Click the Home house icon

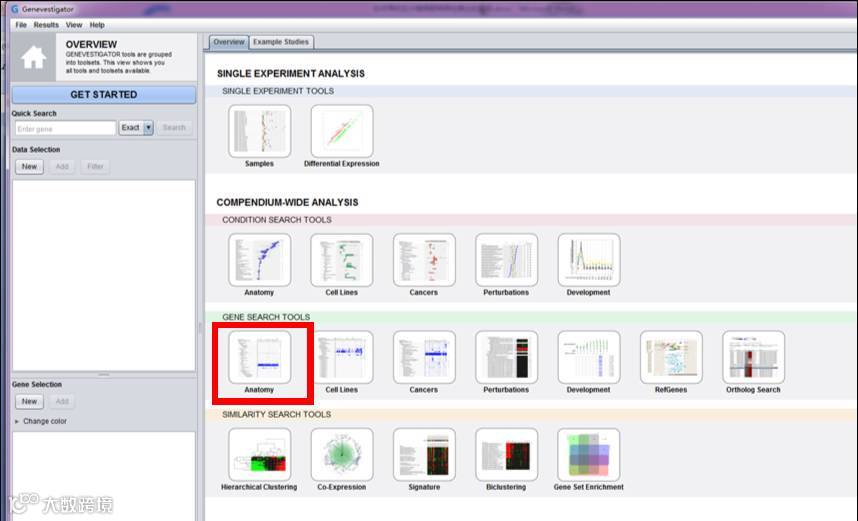click(33, 57)
